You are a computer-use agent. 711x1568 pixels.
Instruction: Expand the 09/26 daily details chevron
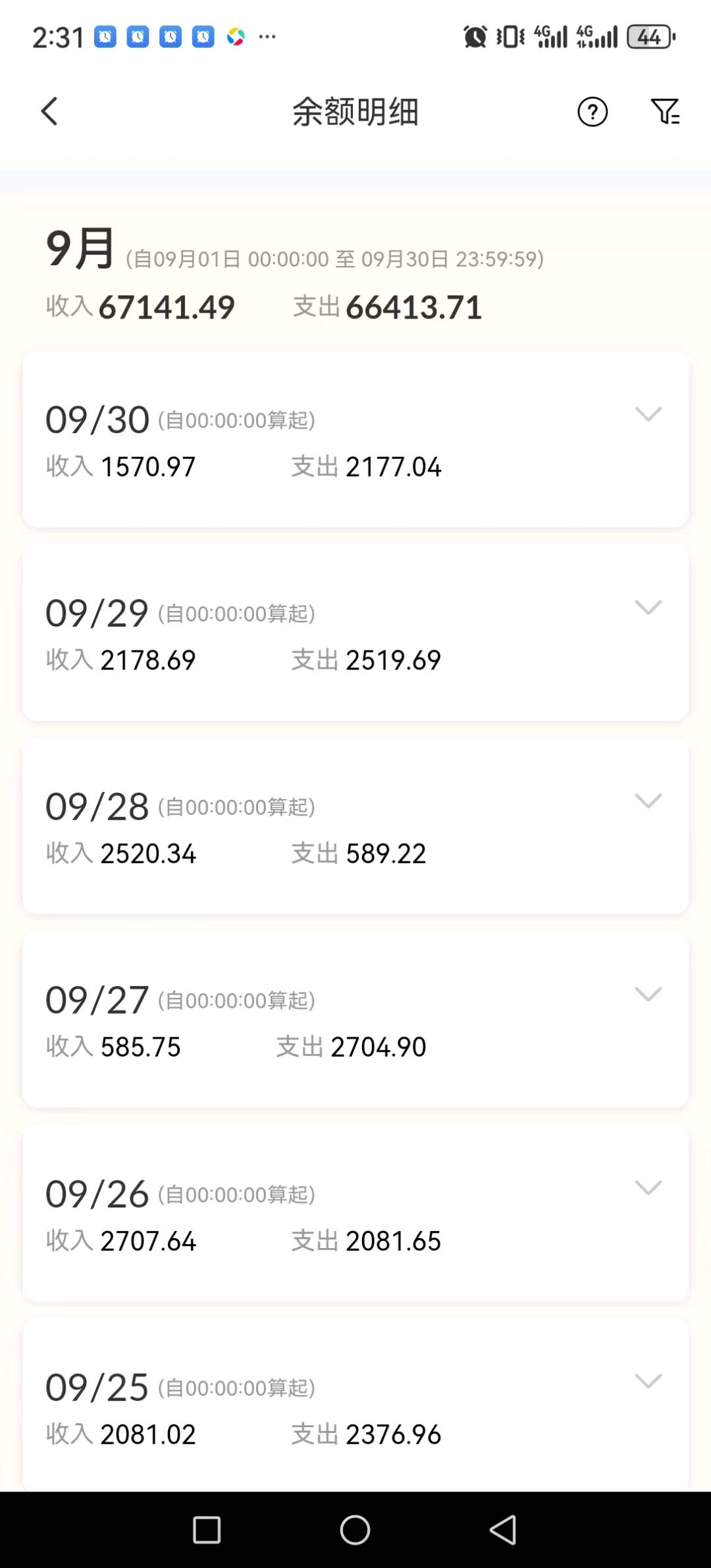[x=648, y=1188]
